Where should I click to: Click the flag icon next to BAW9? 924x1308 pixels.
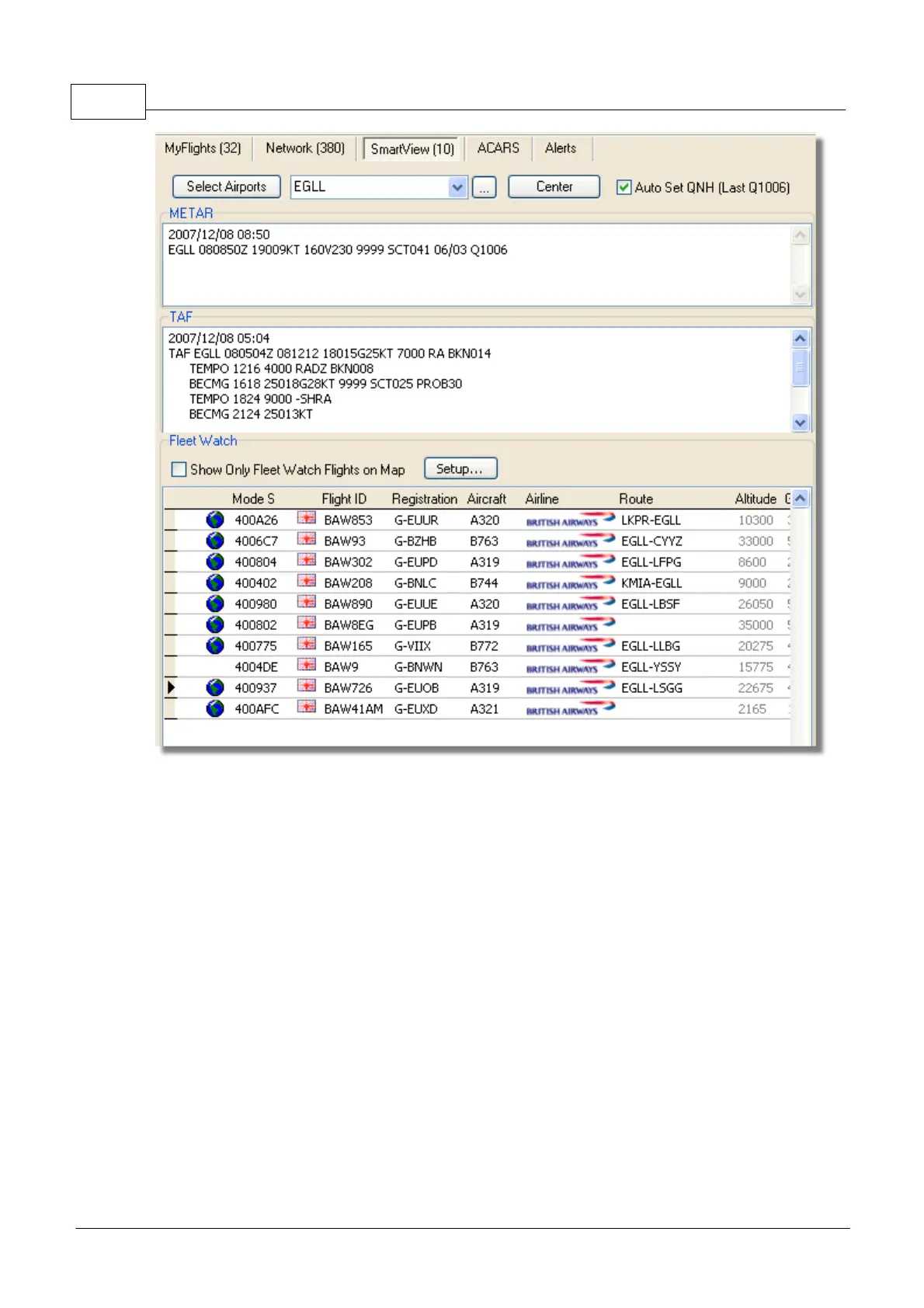(307, 665)
